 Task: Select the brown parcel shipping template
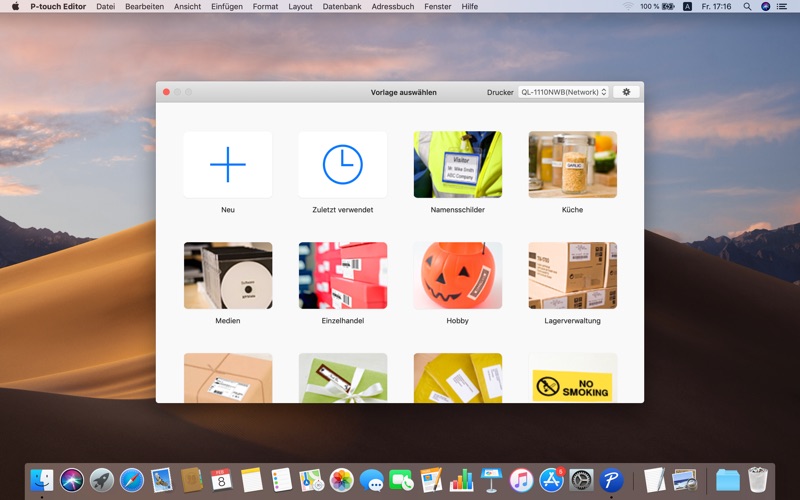[228, 378]
